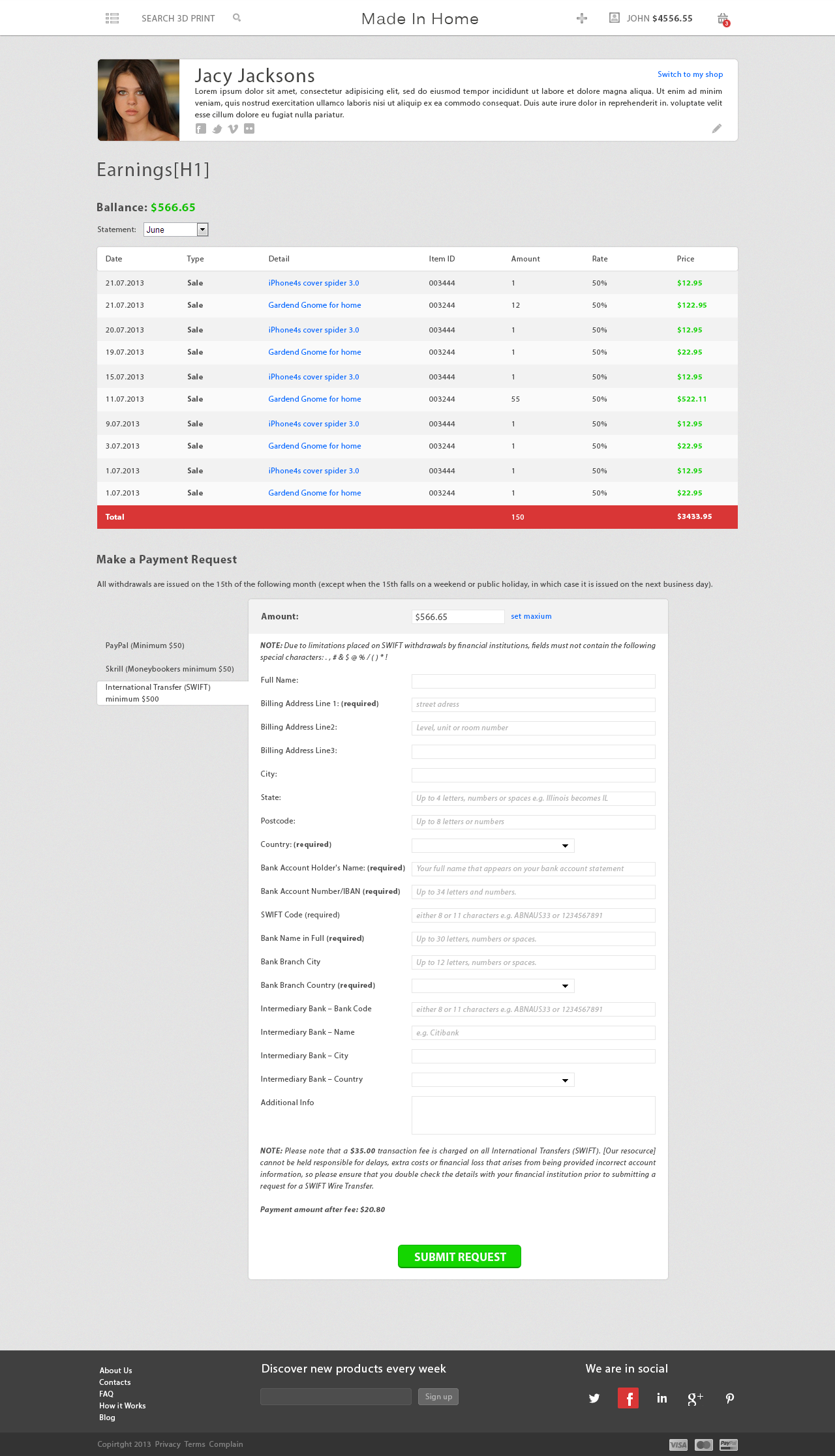Click the 'set maxium' link
The image size is (835, 1456).
click(x=531, y=616)
